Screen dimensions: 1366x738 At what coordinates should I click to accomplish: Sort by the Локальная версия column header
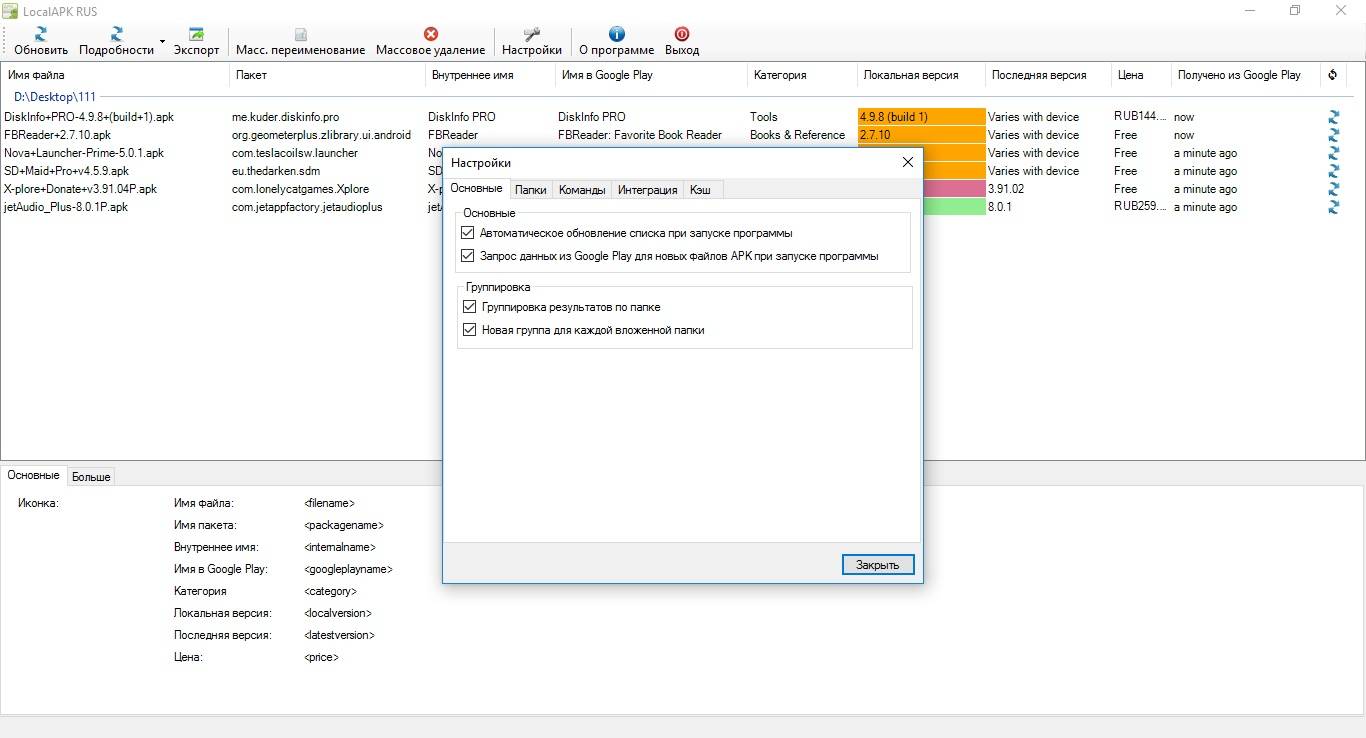point(921,75)
